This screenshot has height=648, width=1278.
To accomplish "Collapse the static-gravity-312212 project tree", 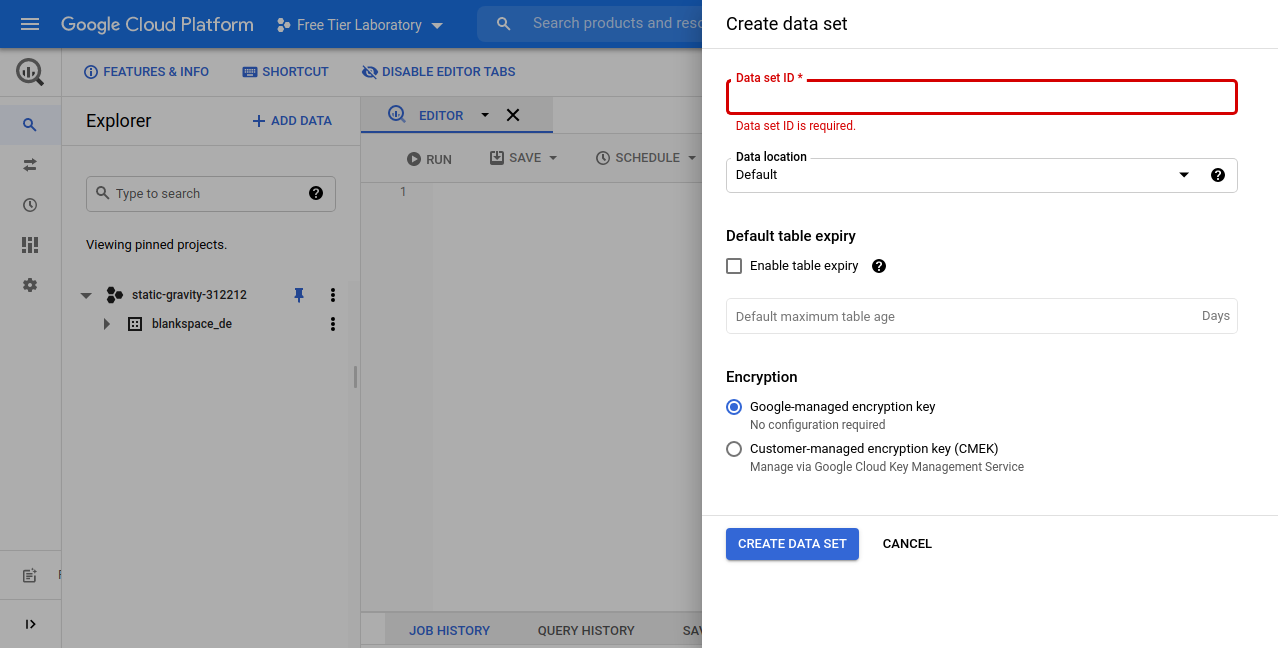I will pyautogui.click(x=86, y=296).
